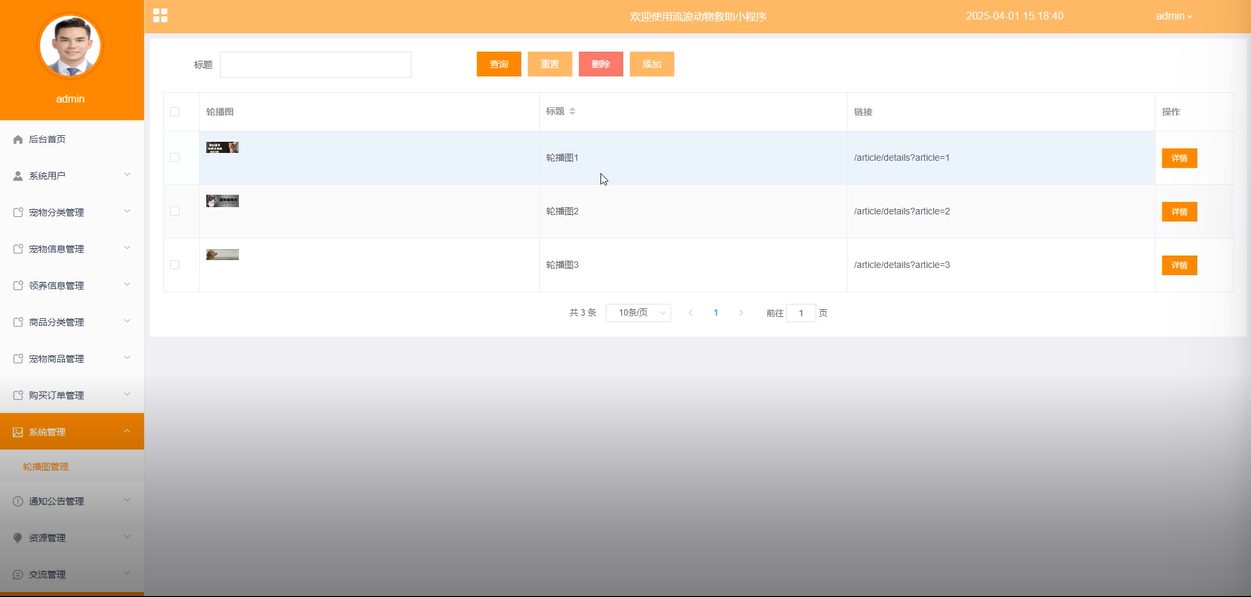This screenshot has height=597, width=1251.
Task: Expand 宠物商品管理 submenu chevron
Action: 127,358
